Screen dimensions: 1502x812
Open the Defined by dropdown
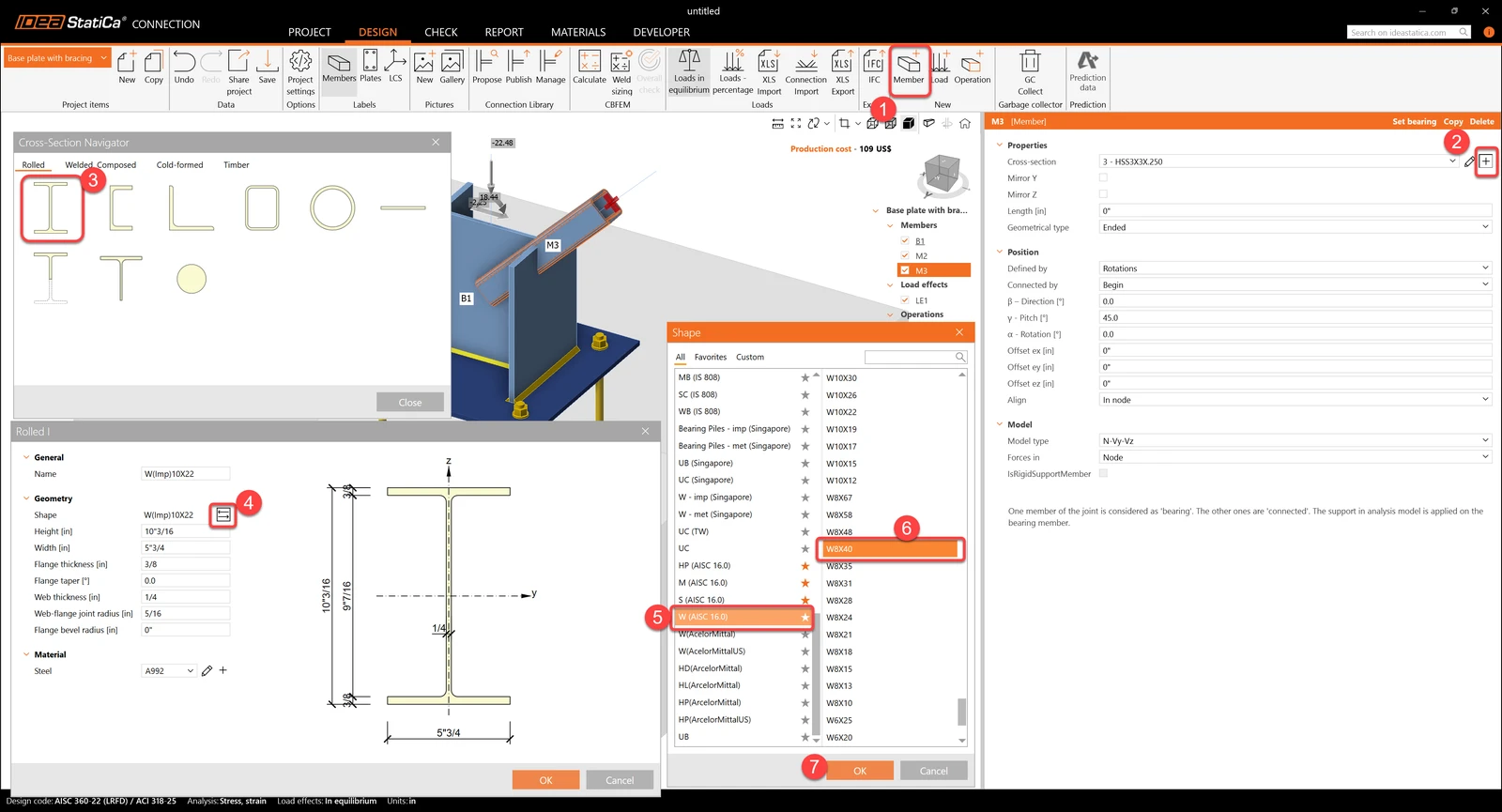[x=1295, y=268]
